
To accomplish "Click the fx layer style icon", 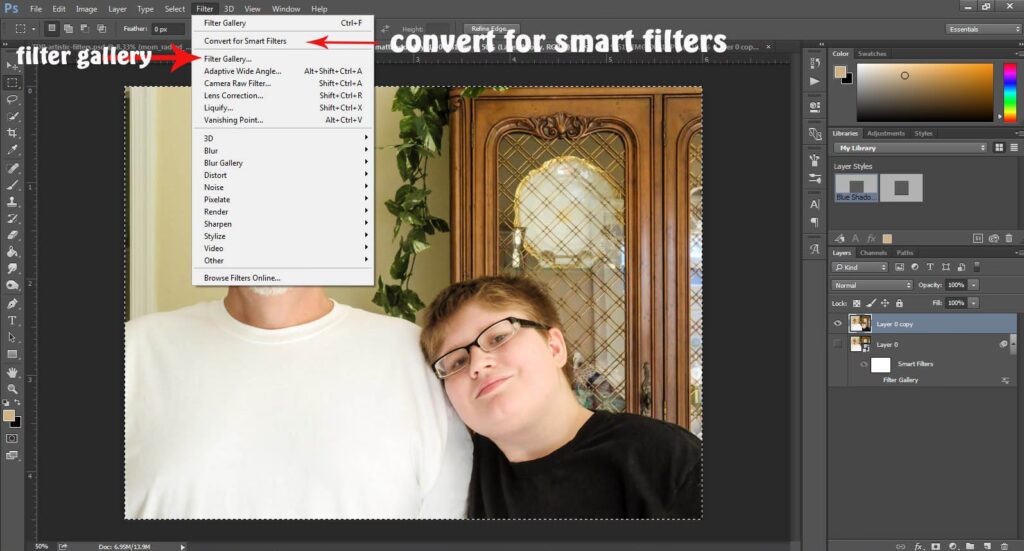I will (918, 546).
